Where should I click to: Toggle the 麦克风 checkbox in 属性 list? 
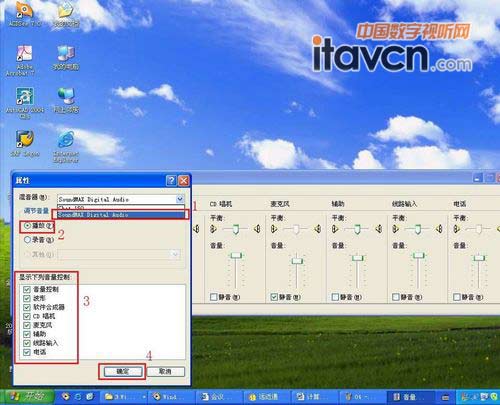27,325
